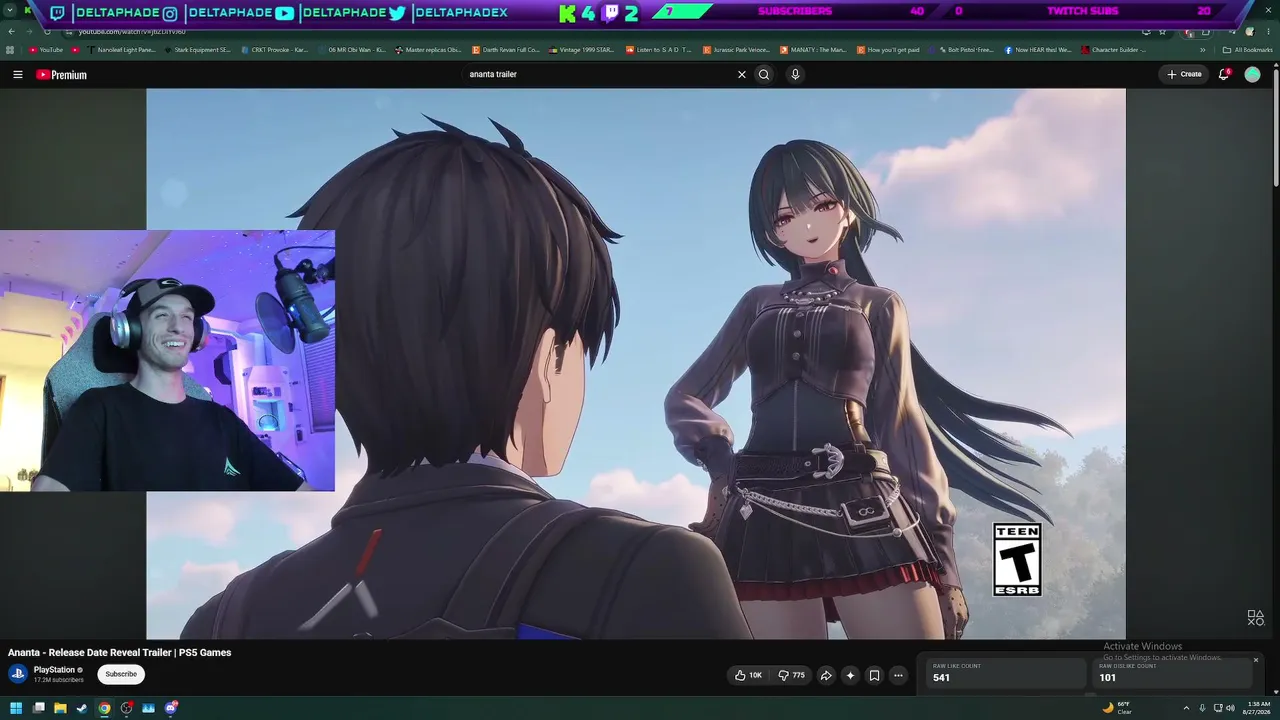Open the Windows Start menu

16,708
